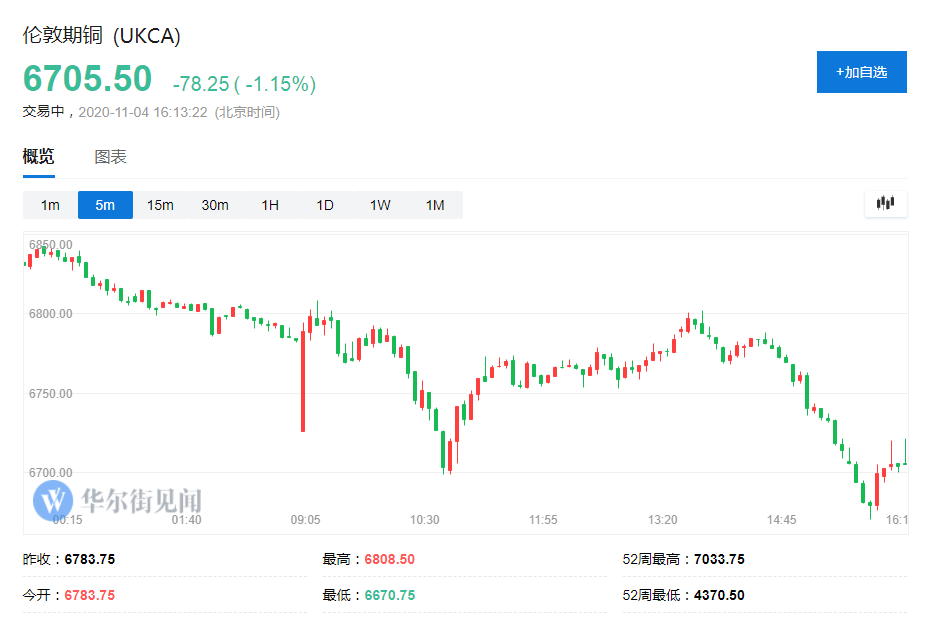Select the 概览 tab
Viewport: 925px width, 624px height.
pyautogui.click(x=39, y=157)
